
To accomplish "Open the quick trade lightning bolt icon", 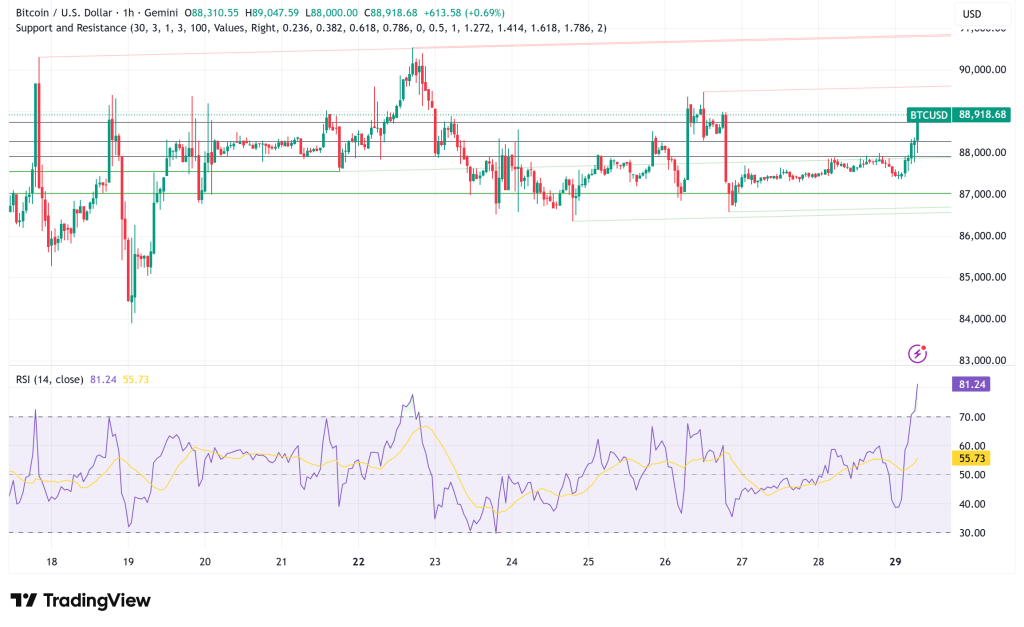I will click(x=917, y=352).
